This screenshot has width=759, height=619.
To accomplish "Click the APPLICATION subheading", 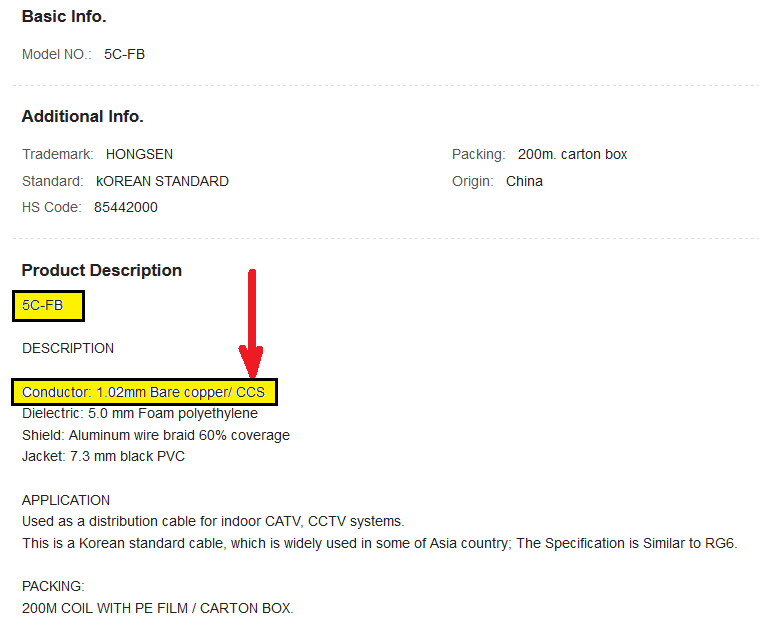I will (66, 500).
